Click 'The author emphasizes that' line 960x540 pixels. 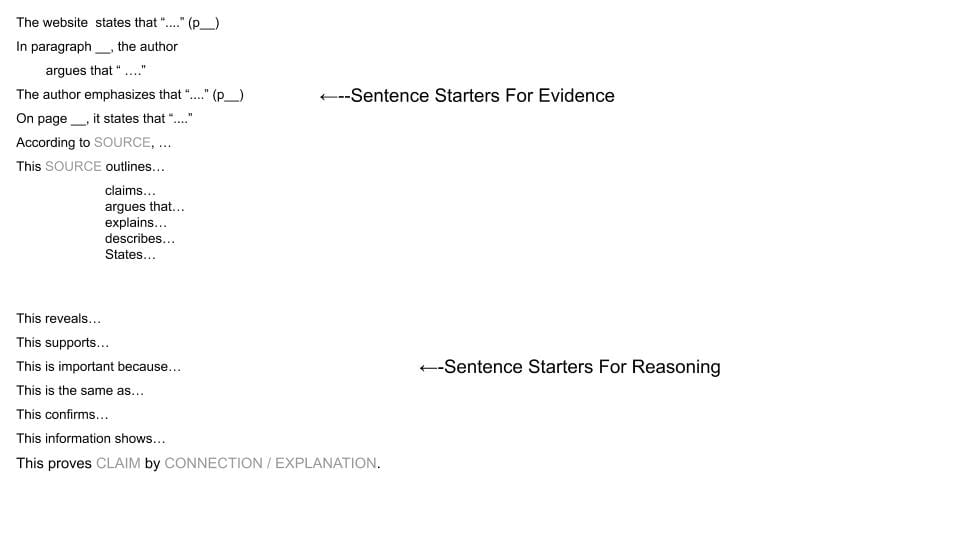(x=130, y=95)
